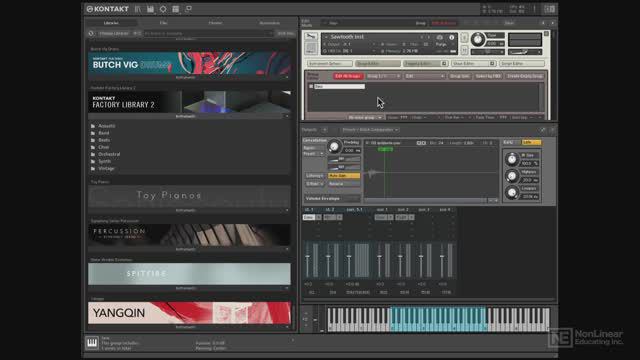The height and width of the screenshot is (360, 640).
Task: Adjust the Tune knob in instrument header
Action: [x=477, y=40]
